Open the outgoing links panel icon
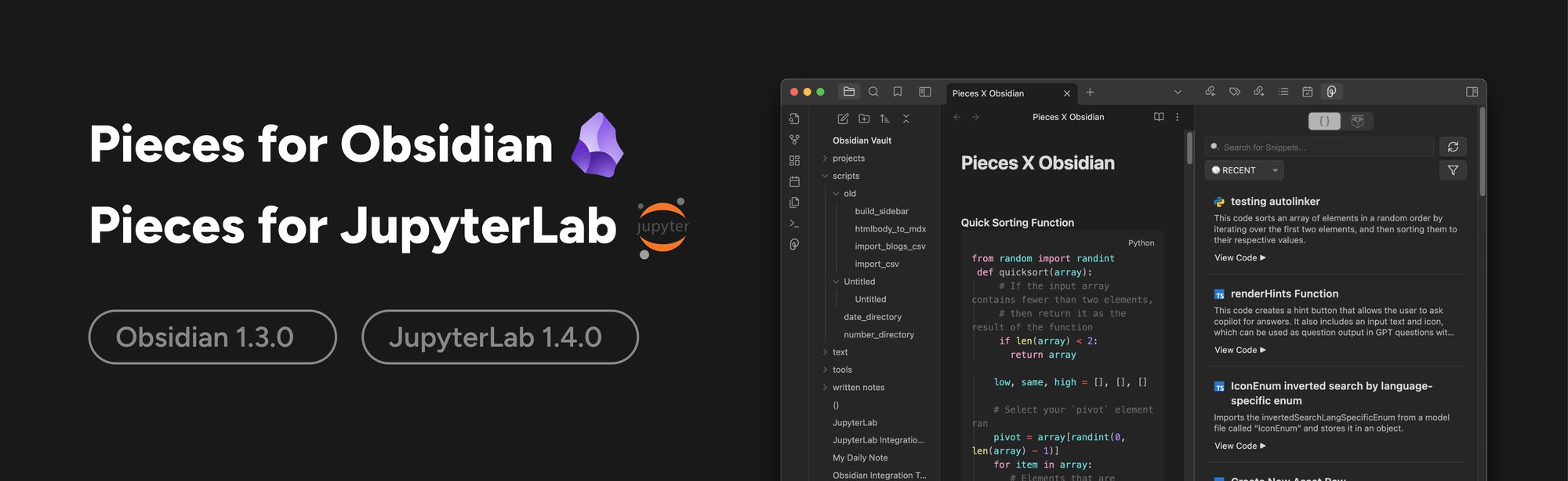Screen dimensions: 1568x481 (1259, 92)
